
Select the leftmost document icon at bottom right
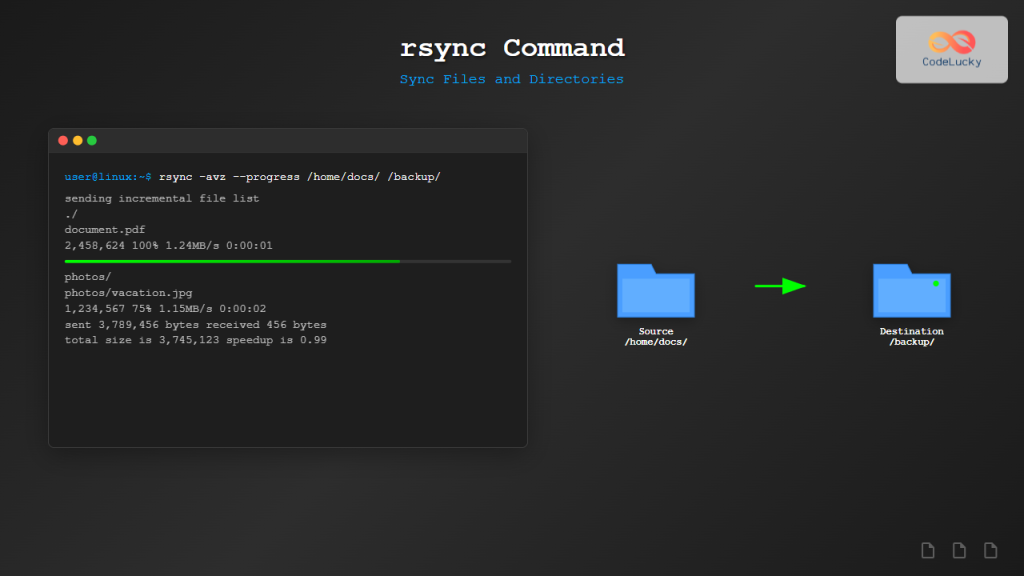(928, 550)
